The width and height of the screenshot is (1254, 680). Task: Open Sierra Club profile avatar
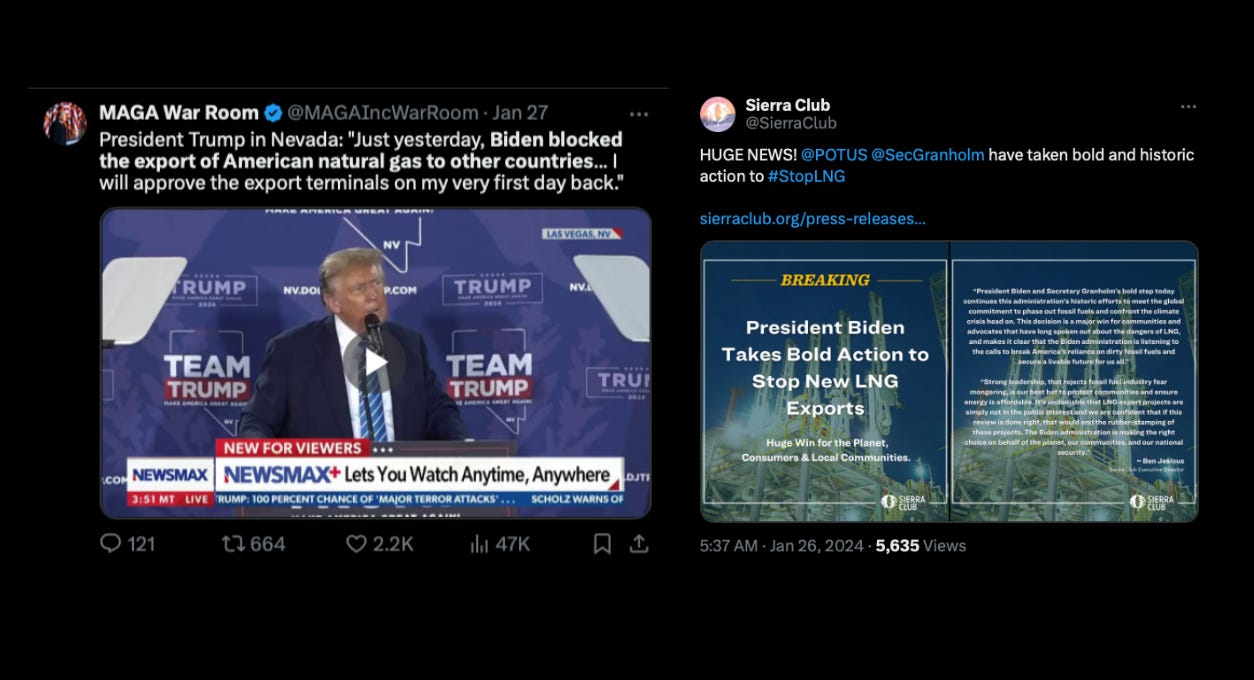coord(718,114)
